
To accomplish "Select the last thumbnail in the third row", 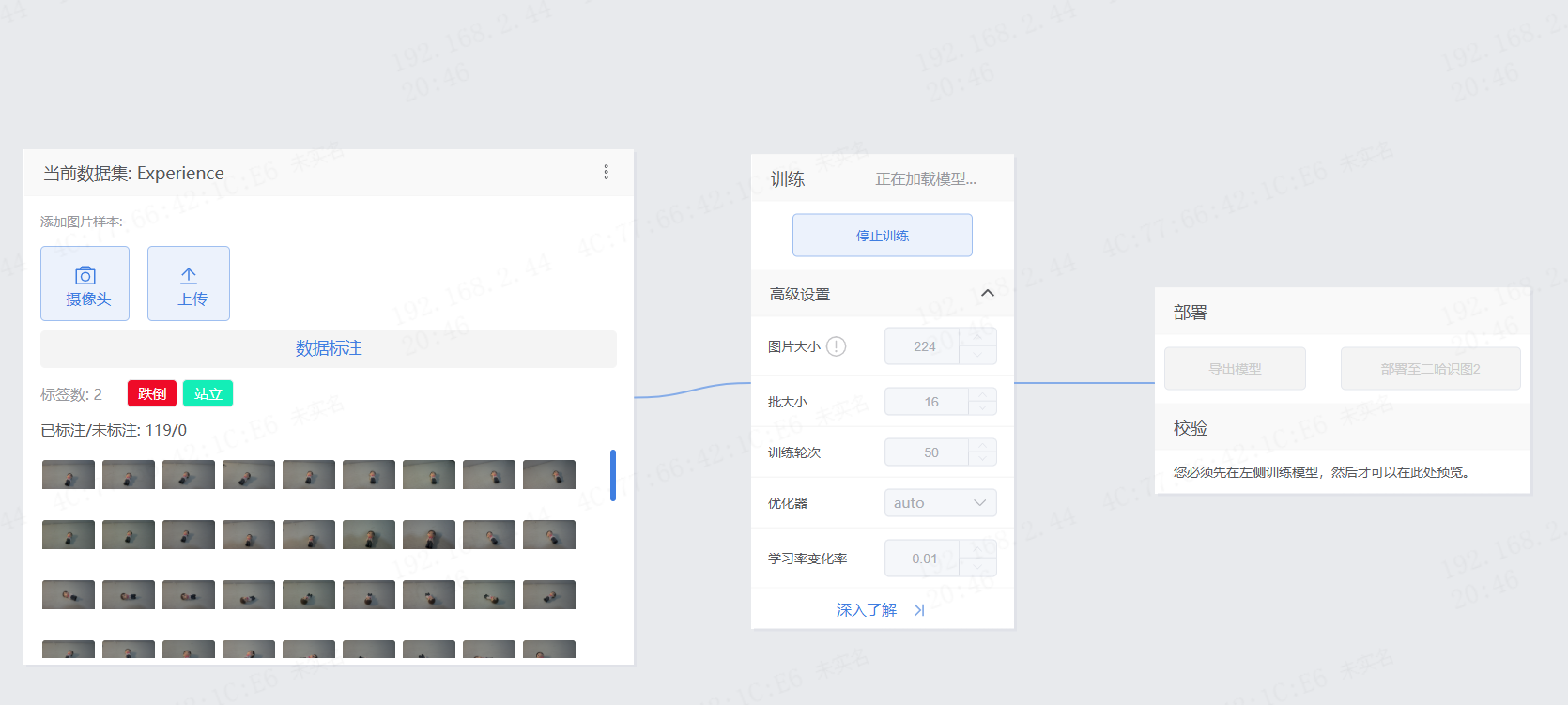I will (549, 595).
